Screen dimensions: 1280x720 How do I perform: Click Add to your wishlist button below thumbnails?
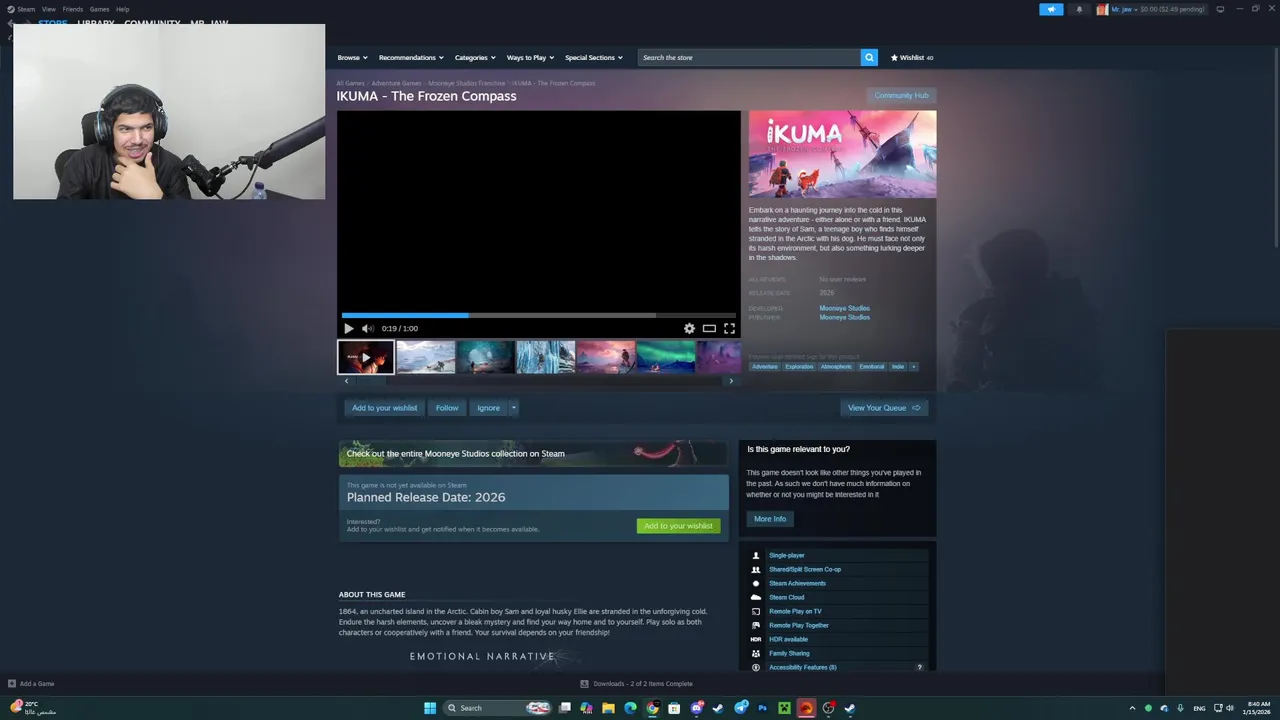(x=384, y=408)
